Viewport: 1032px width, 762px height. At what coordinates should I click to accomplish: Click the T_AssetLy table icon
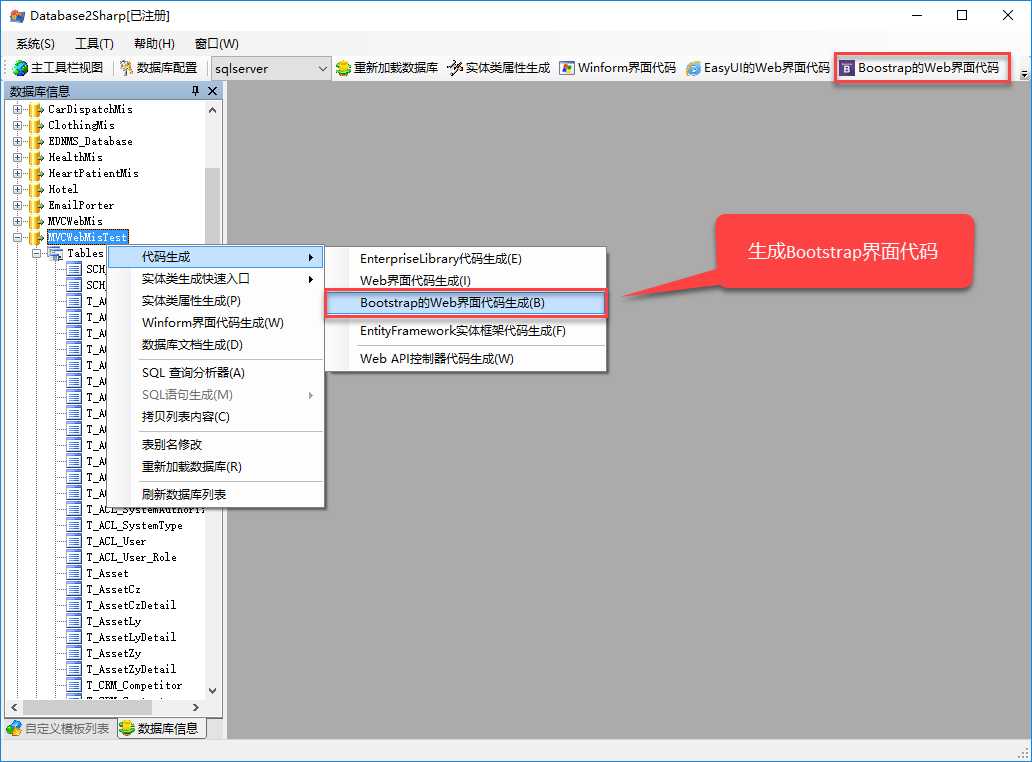pyautogui.click(x=74, y=622)
